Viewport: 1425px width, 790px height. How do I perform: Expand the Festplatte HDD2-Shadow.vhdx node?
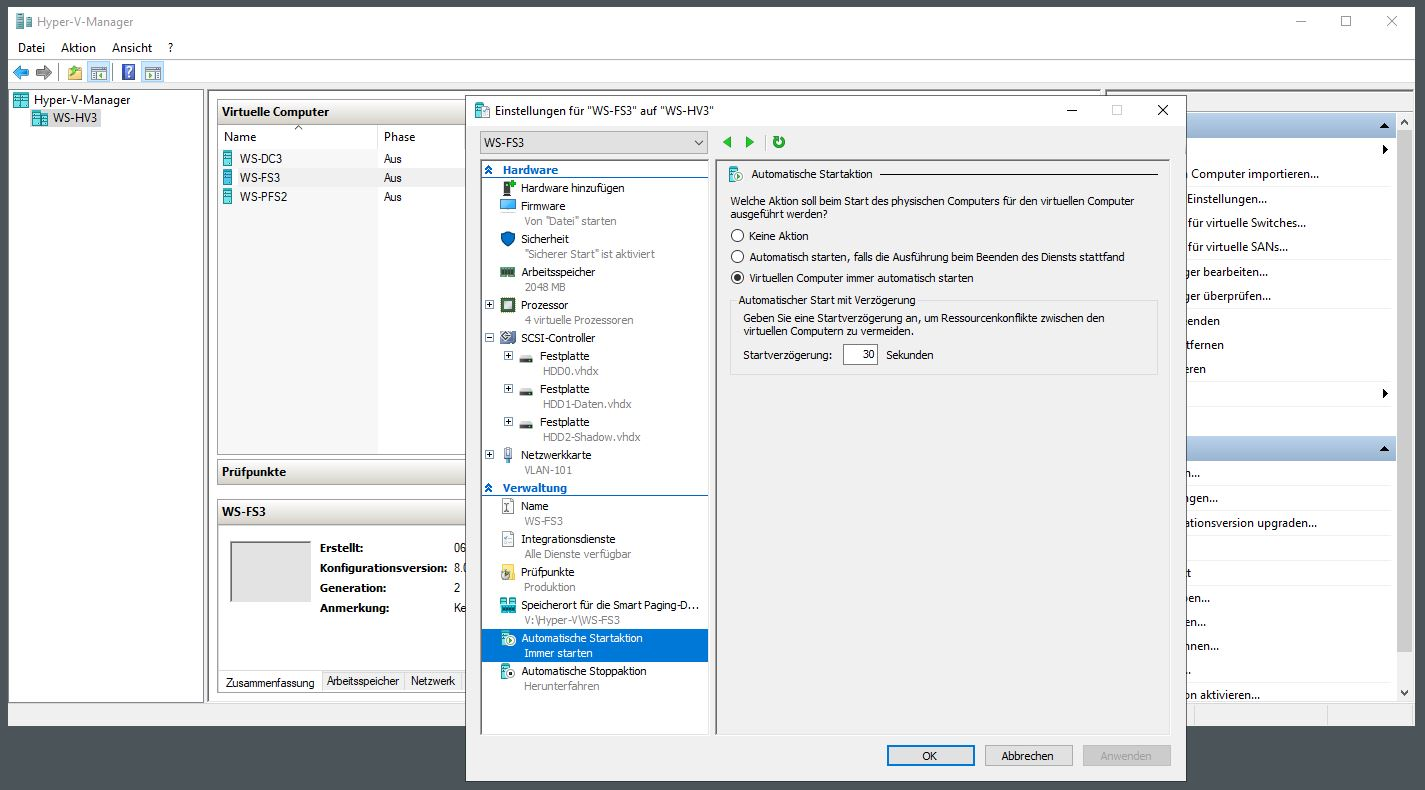(508, 422)
